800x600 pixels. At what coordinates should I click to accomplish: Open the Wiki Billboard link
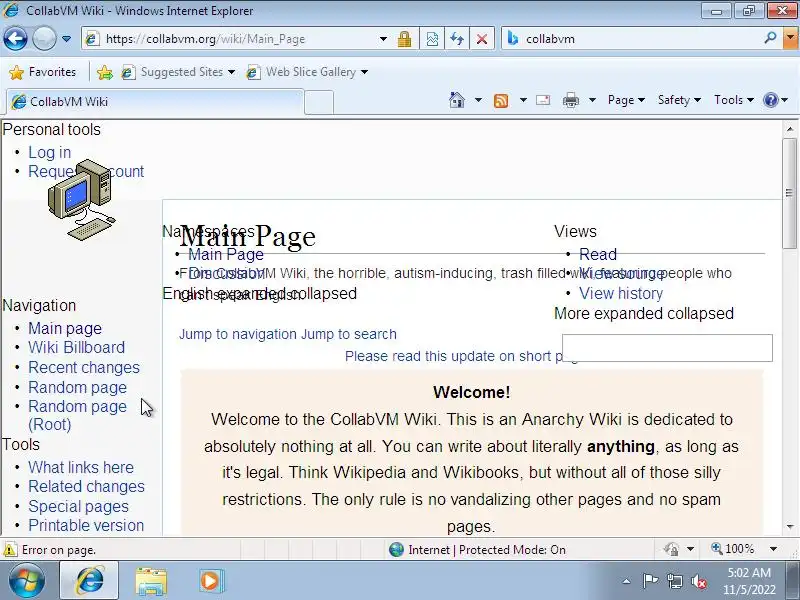77,347
